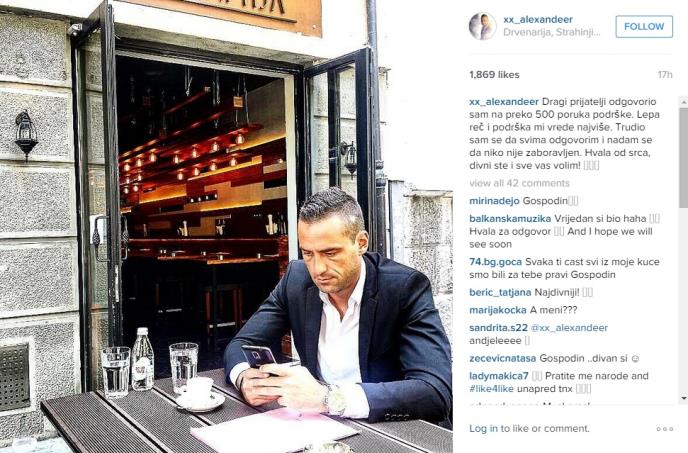Click the @xx_alexandeer mention in comment

click(569, 328)
